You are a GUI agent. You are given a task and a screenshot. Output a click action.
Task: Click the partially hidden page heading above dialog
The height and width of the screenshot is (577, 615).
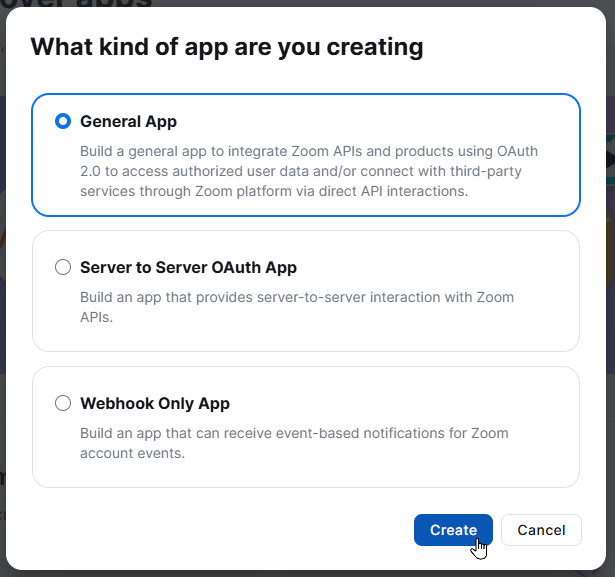(76, 3)
